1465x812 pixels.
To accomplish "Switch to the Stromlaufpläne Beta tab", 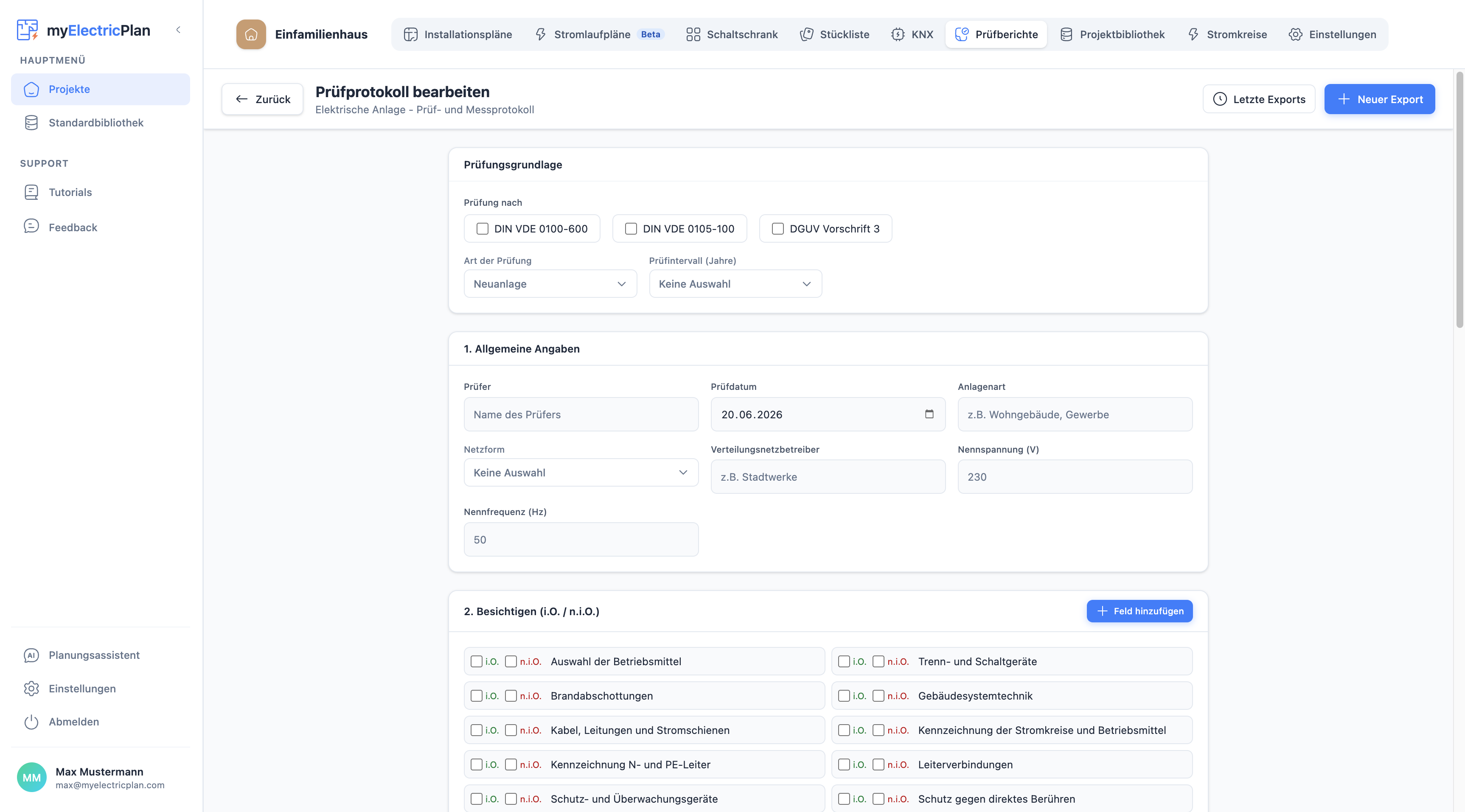I will click(x=599, y=35).
